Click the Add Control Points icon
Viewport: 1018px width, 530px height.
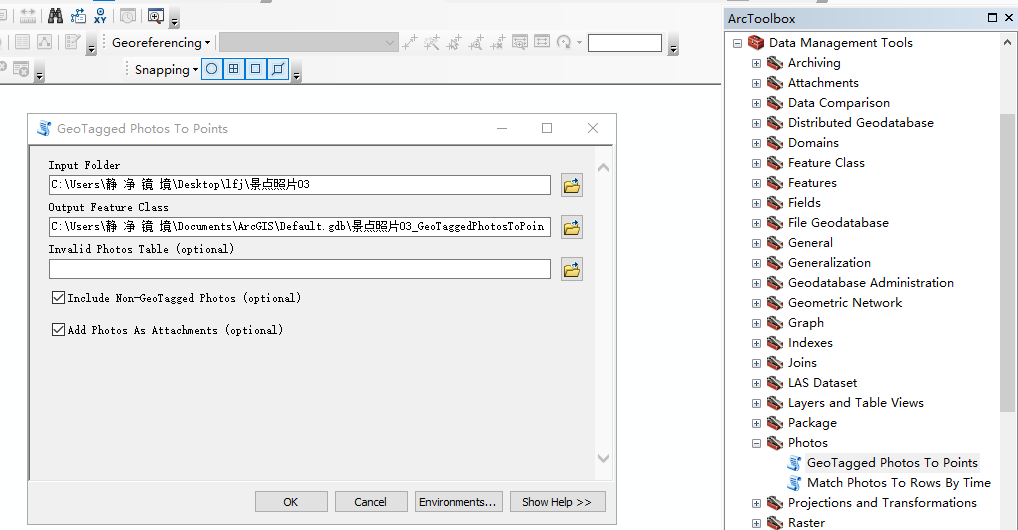tap(410, 43)
